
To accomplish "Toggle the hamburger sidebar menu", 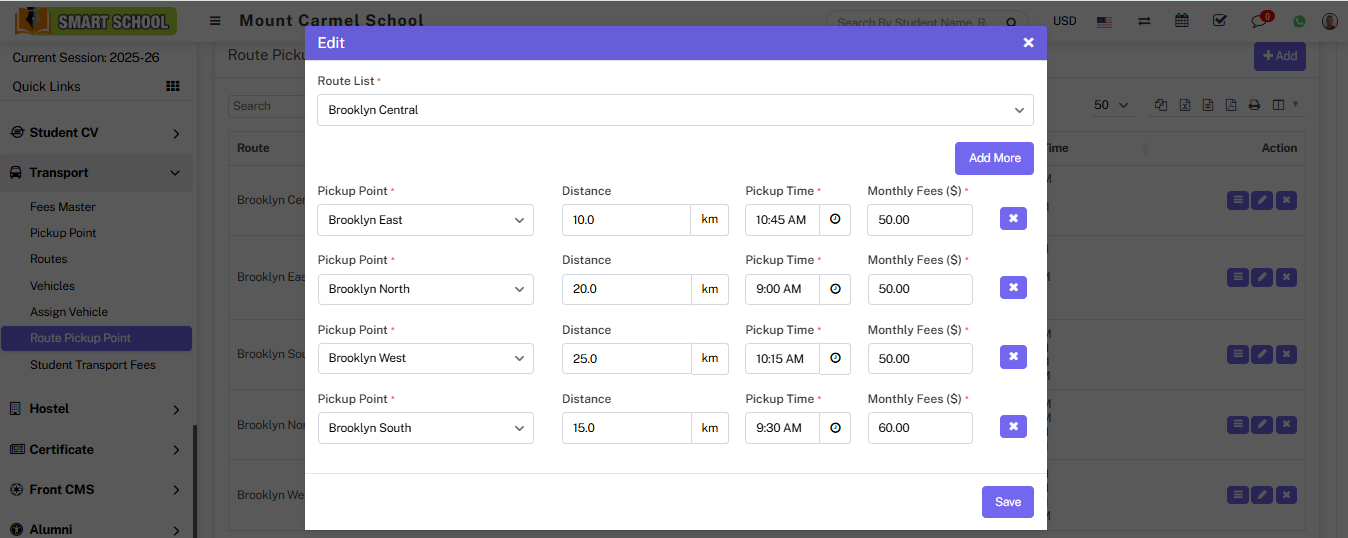I will click(215, 21).
